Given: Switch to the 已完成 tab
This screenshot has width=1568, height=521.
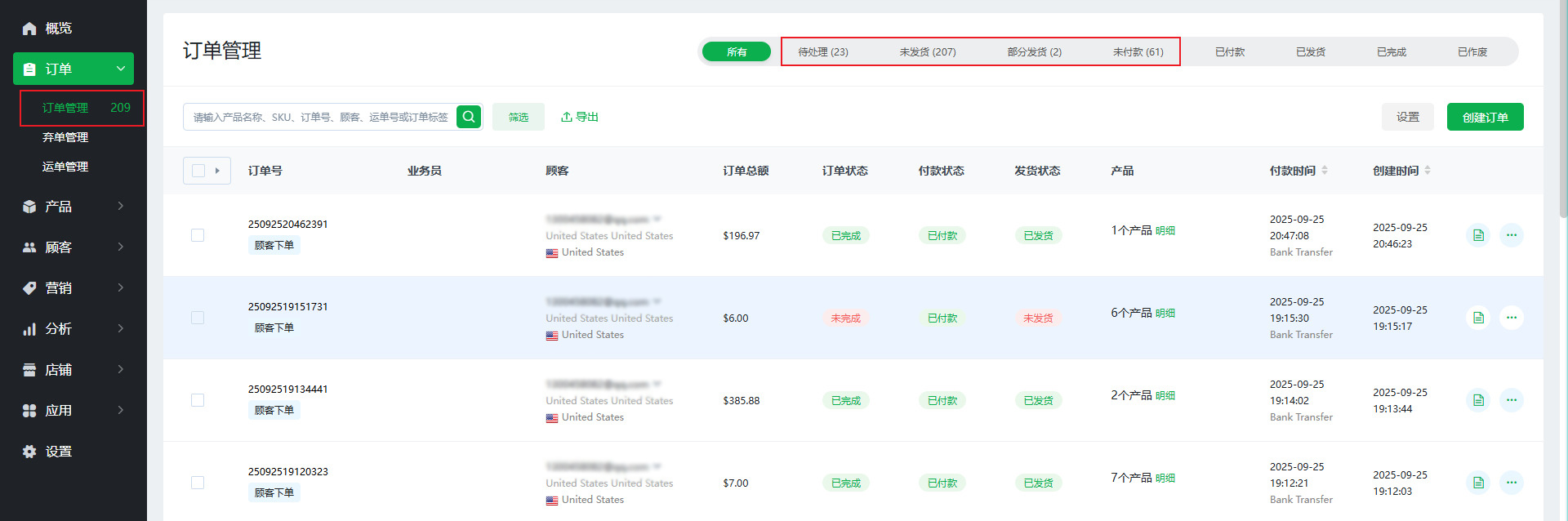Looking at the screenshot, I should tap(1392, 51).
